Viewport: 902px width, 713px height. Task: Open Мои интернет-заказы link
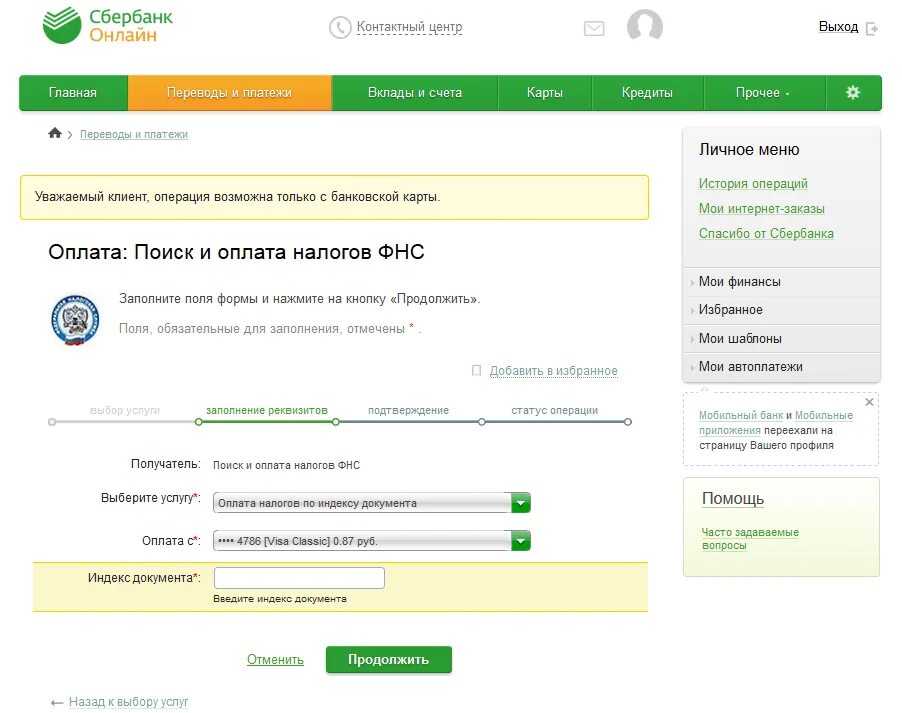(762, 208)
